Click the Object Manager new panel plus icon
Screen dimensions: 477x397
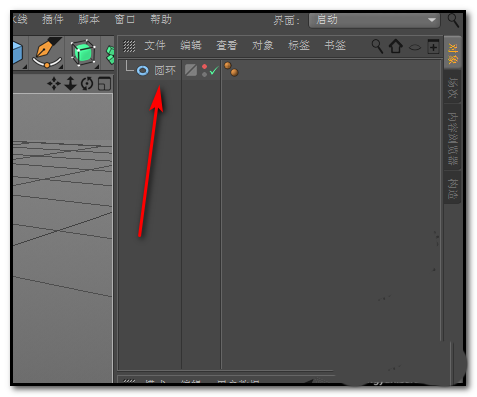point(433,46)
